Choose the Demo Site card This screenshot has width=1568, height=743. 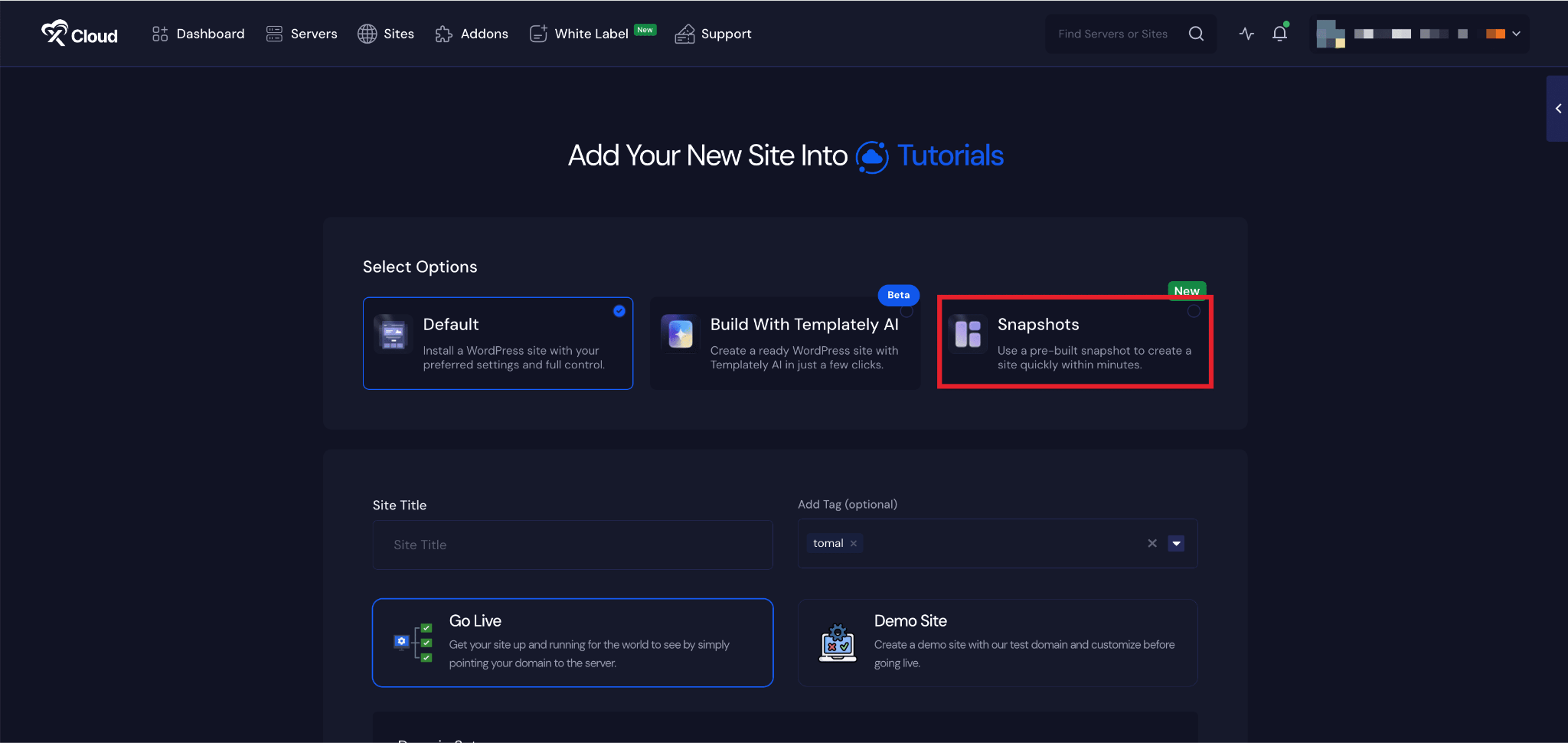coord(997,643)
